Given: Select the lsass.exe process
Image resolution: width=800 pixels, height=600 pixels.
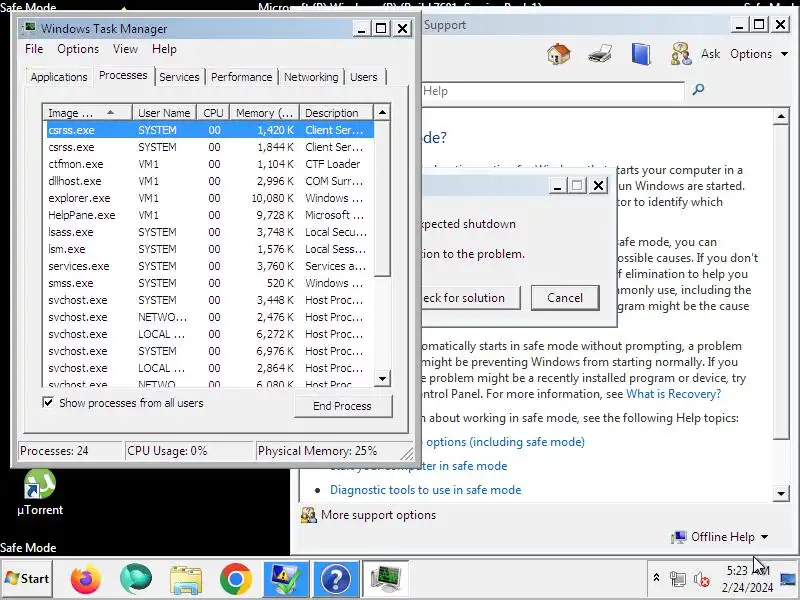Looking at the screenshot, I should 210,232.
